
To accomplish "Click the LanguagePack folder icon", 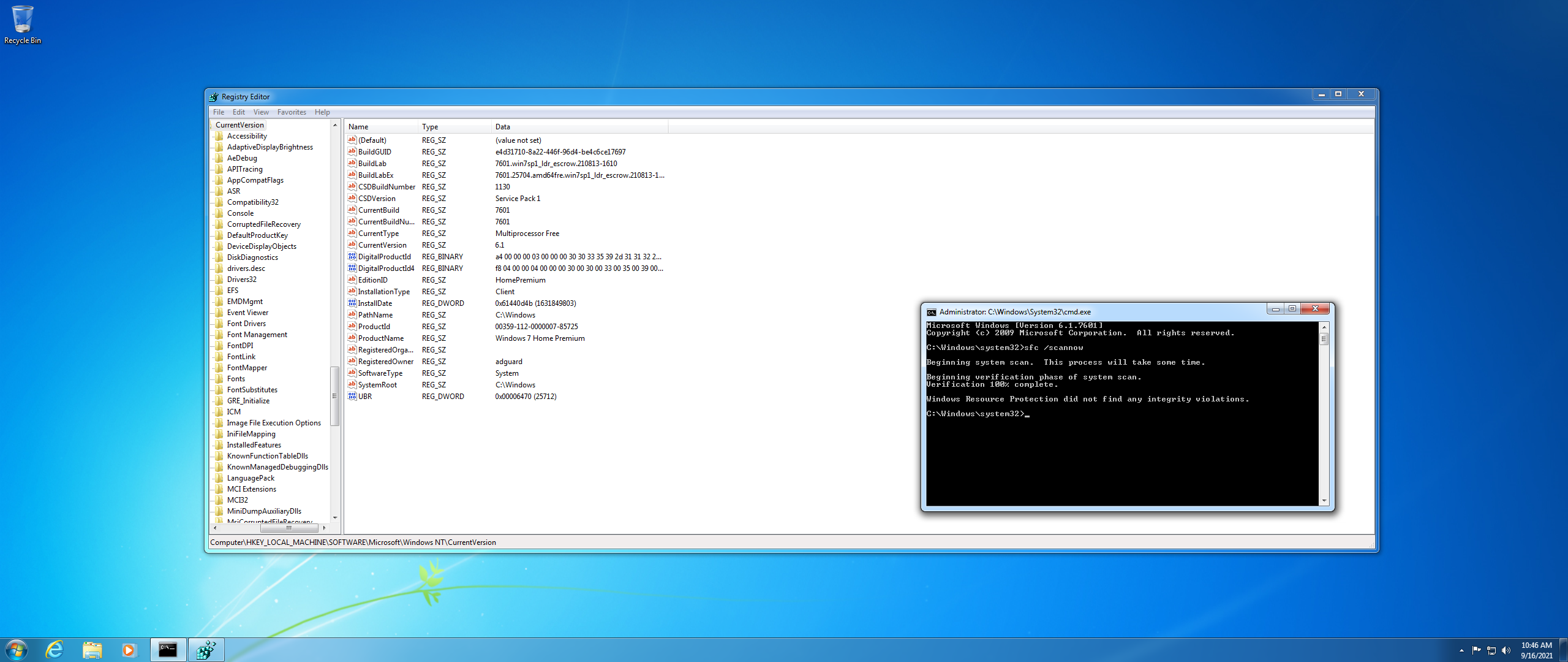I will 219,478.
